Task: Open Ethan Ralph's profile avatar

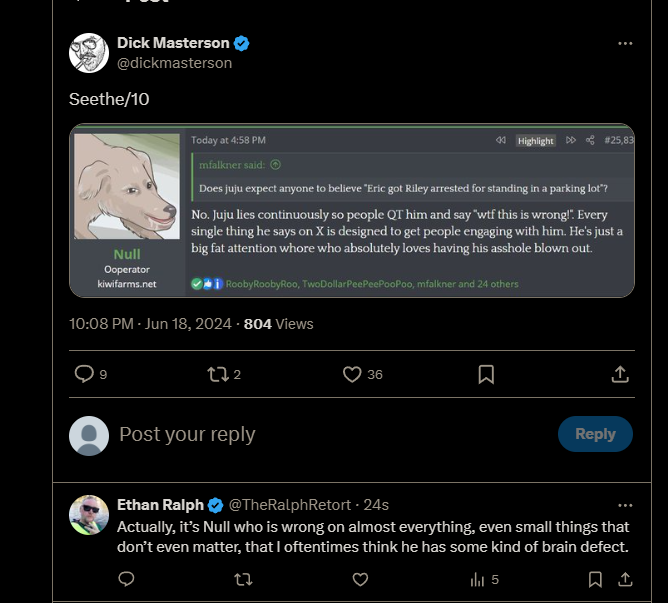Action: [89, 515]
